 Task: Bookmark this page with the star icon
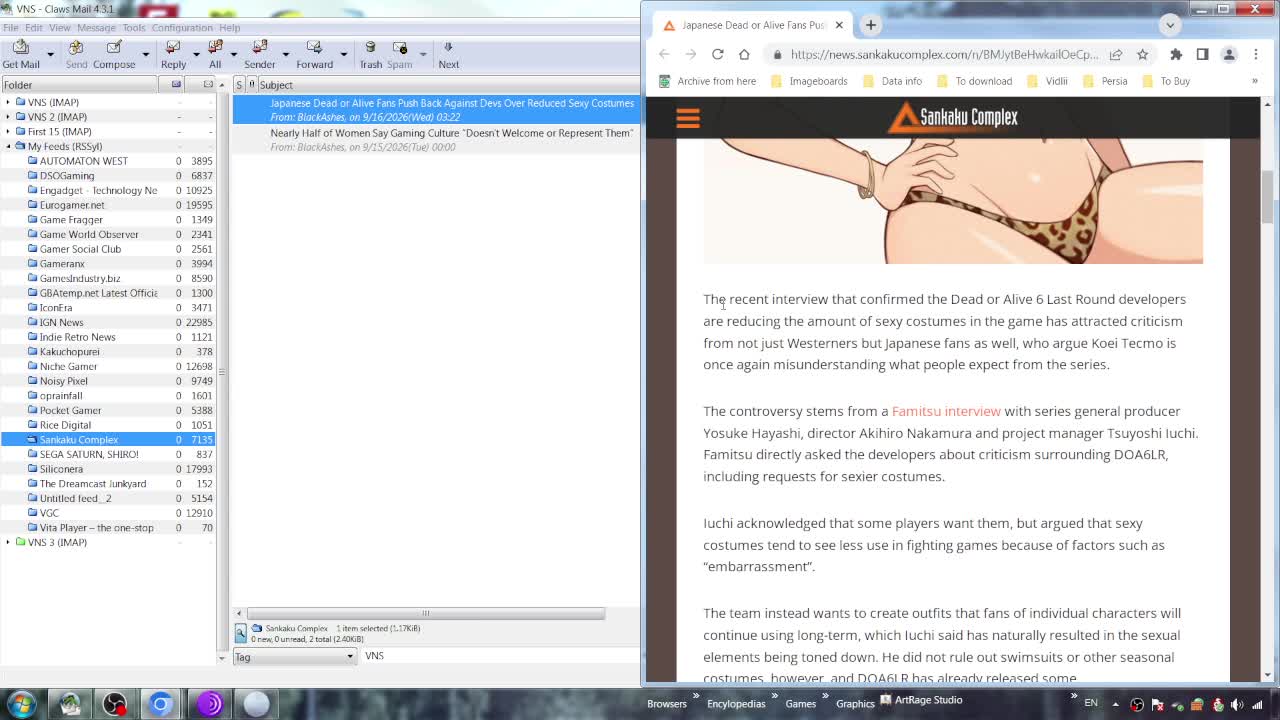1142,54
